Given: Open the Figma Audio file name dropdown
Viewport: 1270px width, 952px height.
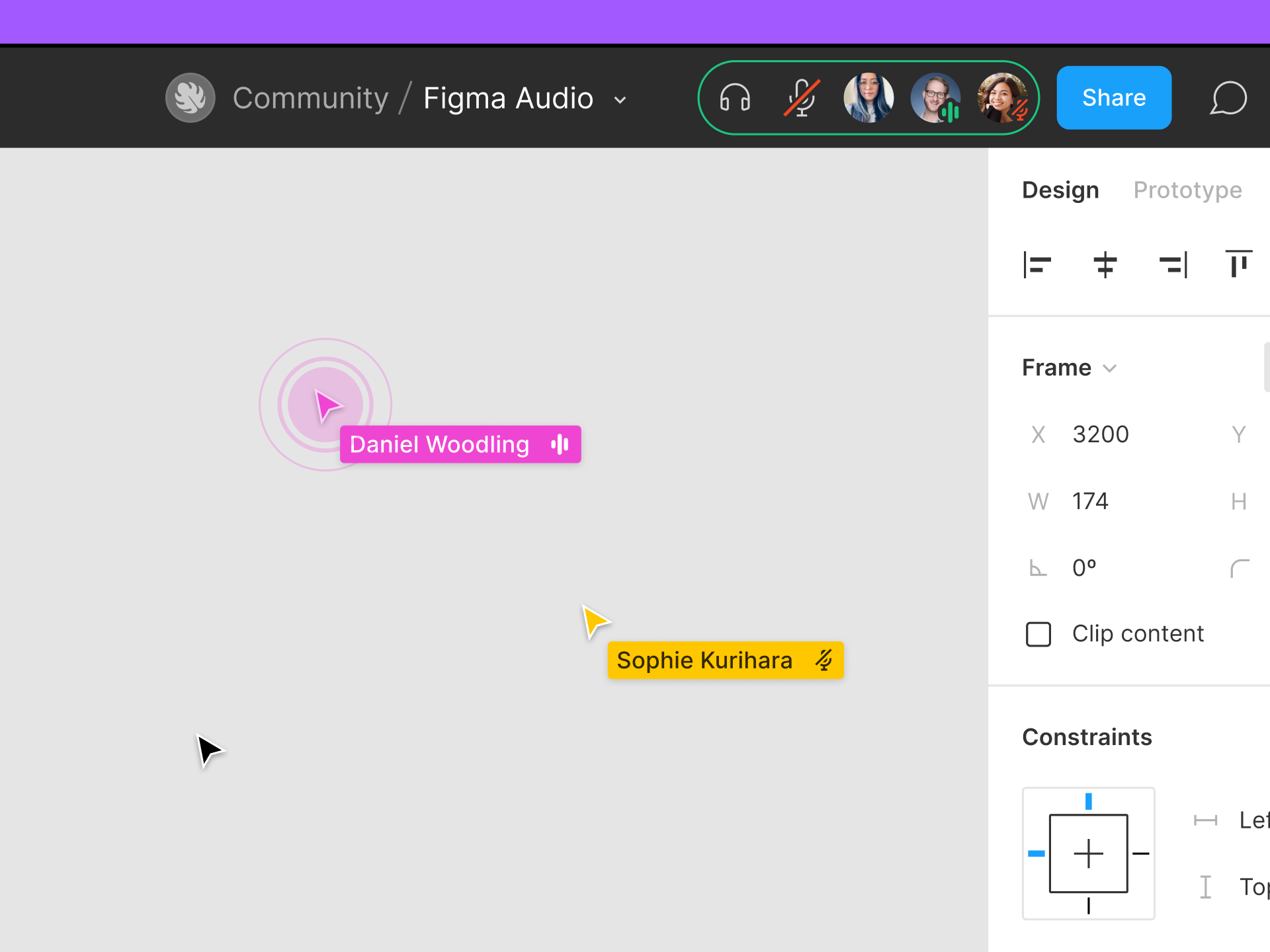Looking at the screenshot, I should pos(619,99).
